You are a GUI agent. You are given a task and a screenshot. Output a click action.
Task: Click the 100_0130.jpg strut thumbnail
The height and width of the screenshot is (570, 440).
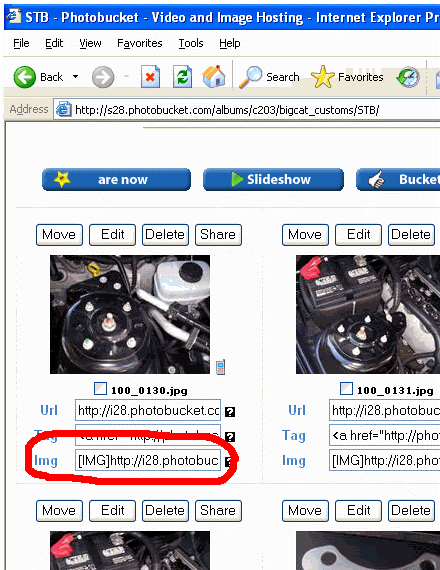(130, 314)
